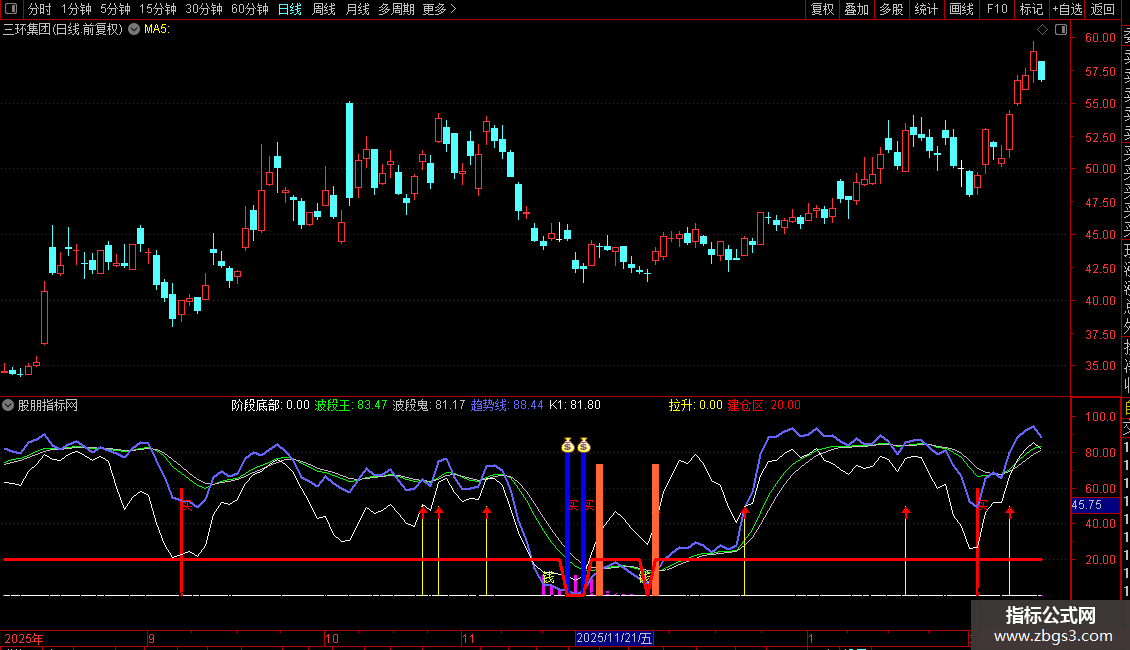Switch to 60分钟 period
Image resolution: width=1130 pixels, height=650 pixels.
click(250, 9)
